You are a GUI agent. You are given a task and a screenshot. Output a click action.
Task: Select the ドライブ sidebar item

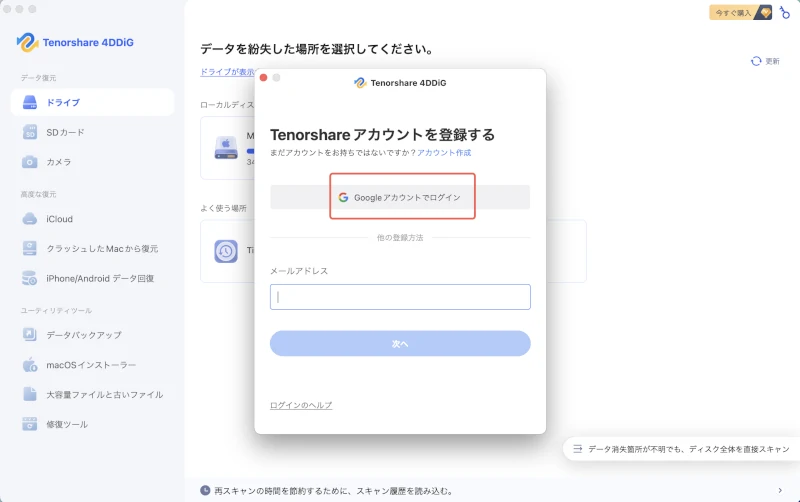pyautogui.click(x=92, y=102)
